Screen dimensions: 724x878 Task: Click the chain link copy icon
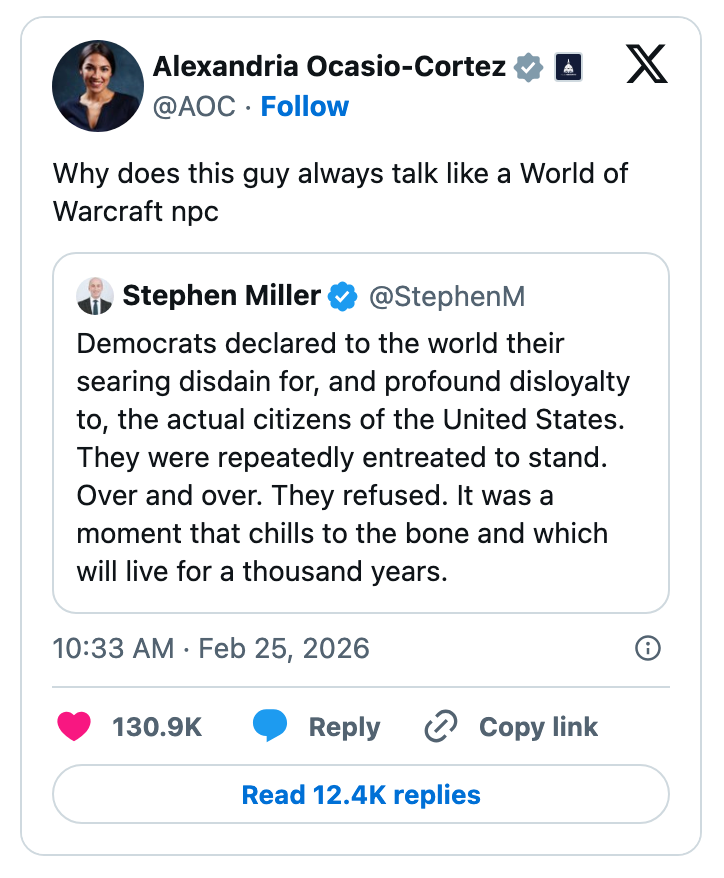440,727
